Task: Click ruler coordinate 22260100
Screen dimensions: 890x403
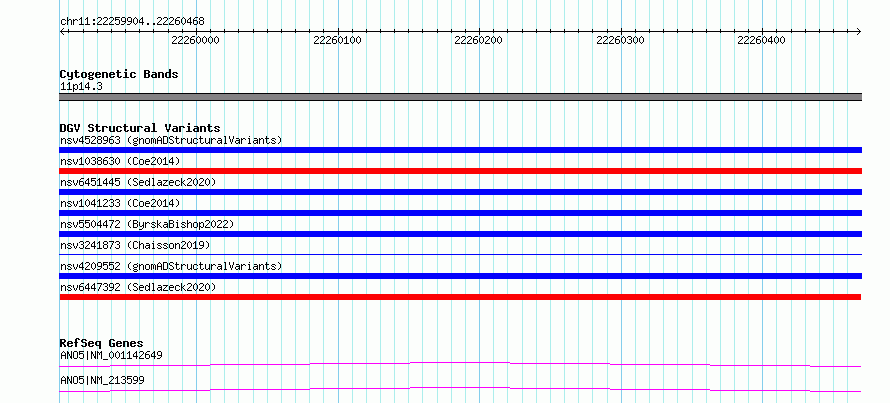Action: tap(337, 41)
